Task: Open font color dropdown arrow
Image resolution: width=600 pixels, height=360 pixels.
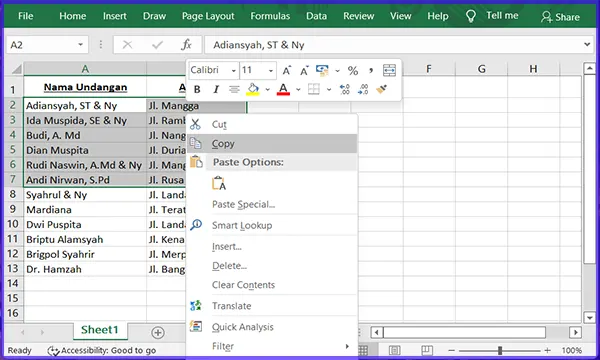Action: (298, 90)
